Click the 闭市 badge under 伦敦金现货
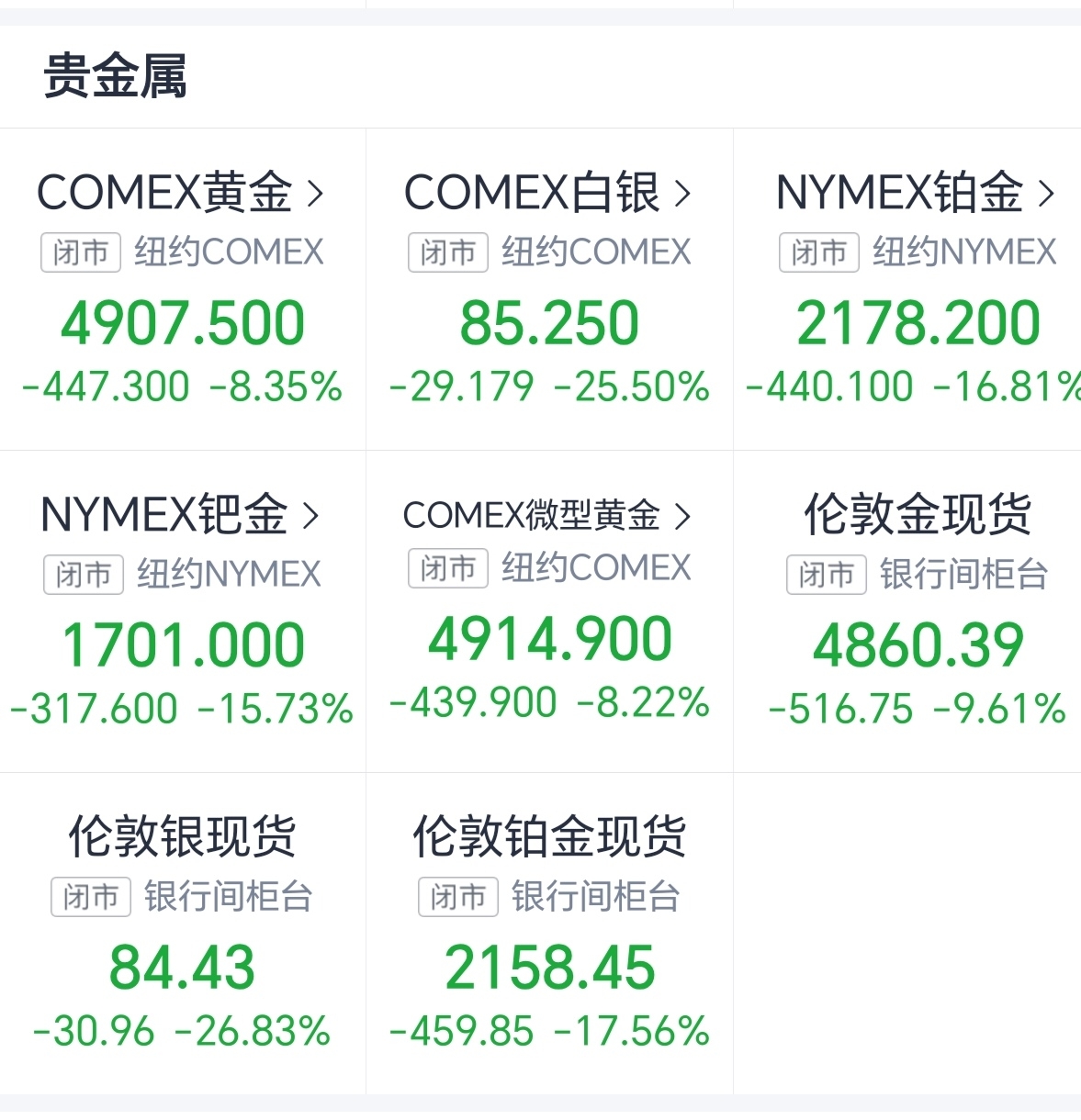Viewport: 1081px width, 1120px height. point(827,576)
